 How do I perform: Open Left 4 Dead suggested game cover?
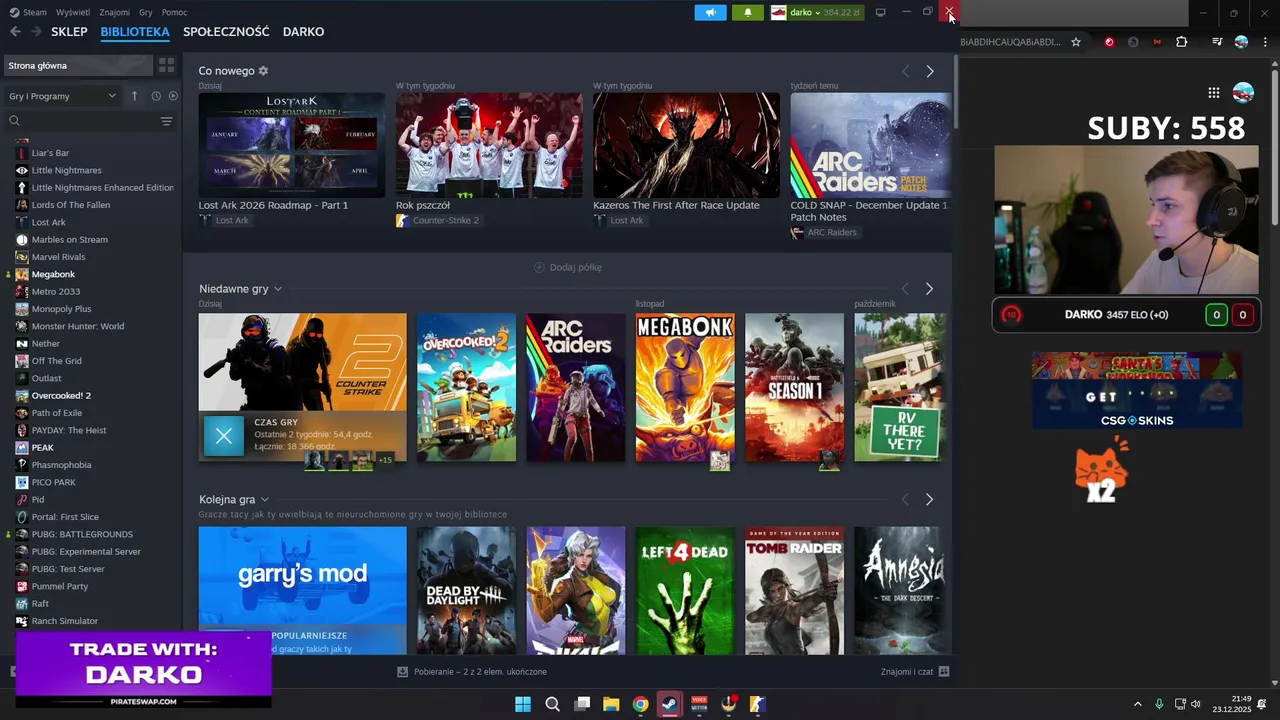(685, 590)
